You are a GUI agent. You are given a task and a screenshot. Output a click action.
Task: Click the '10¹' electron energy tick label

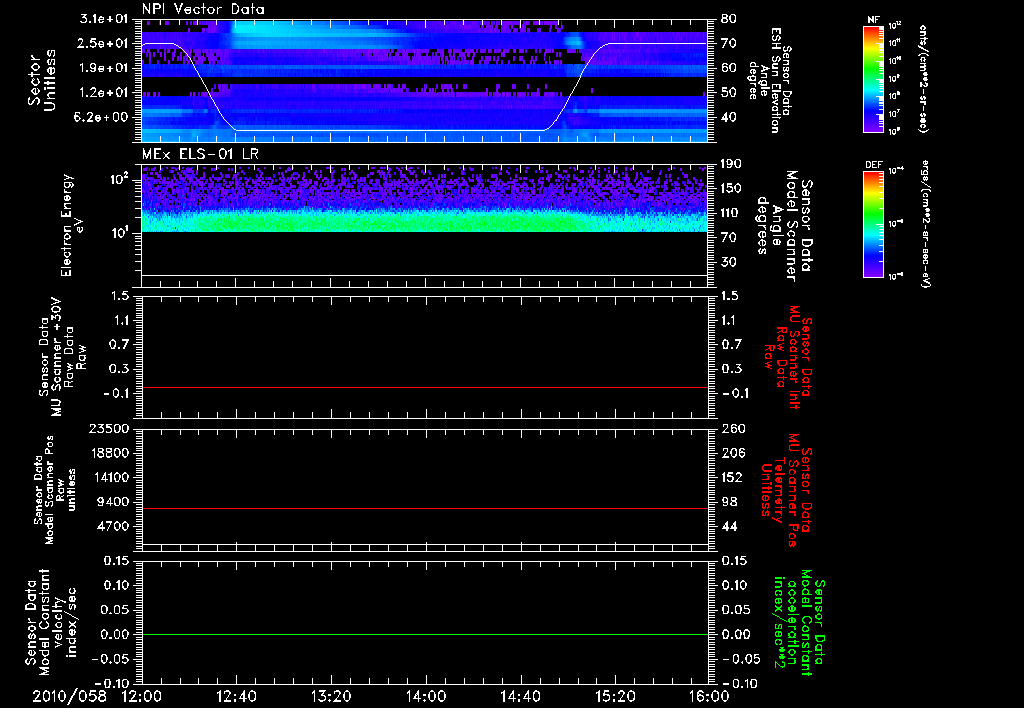pos(122,232)
